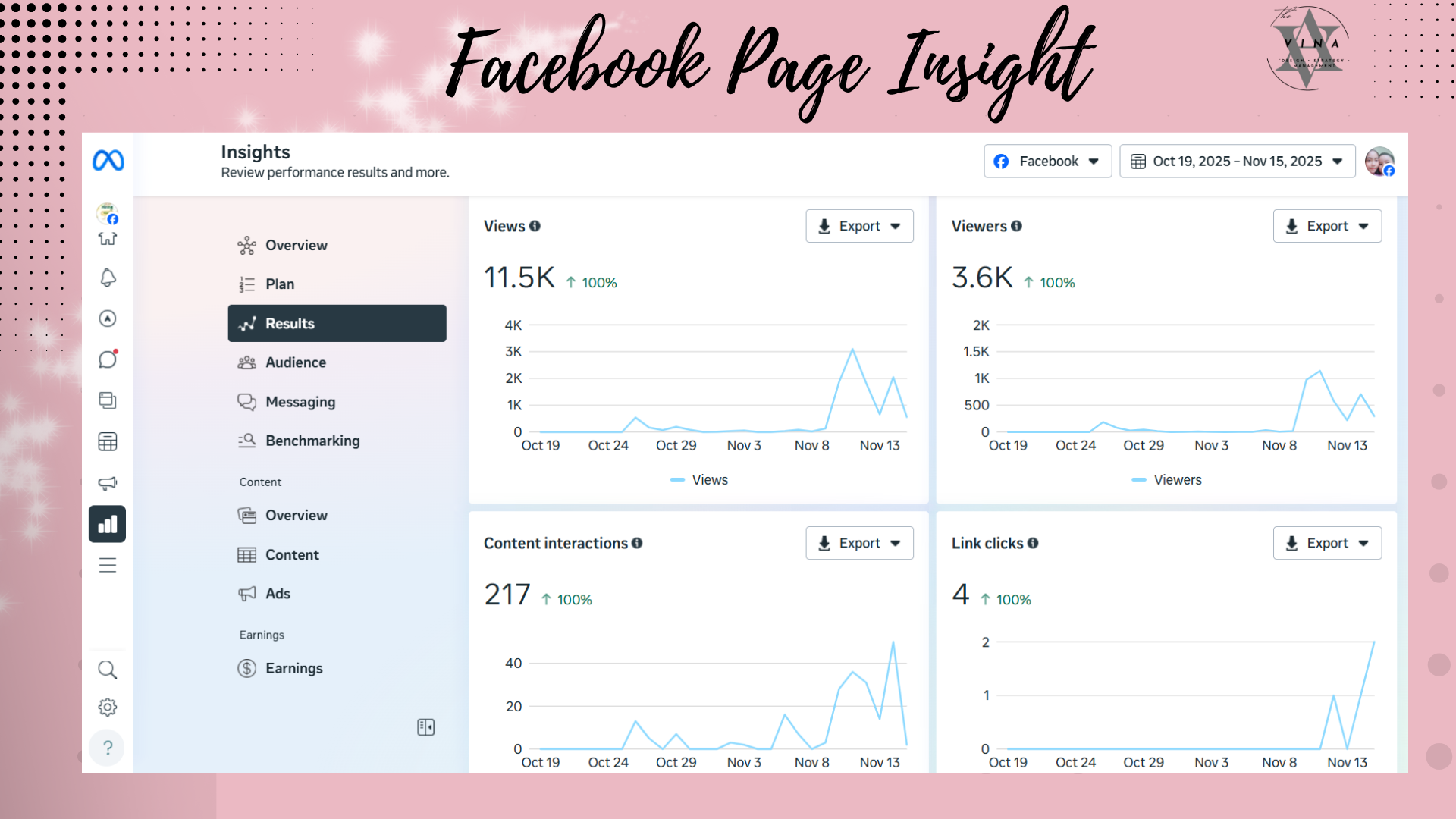
Task: Select Audience in the sidebar menu
Action: click(x=295, y=362)
